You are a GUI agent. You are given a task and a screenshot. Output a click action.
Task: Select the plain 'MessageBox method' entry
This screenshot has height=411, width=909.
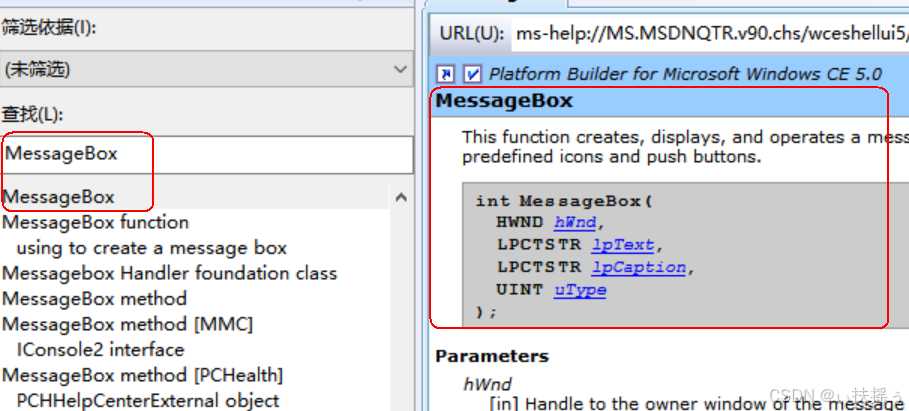coord(94,299)
